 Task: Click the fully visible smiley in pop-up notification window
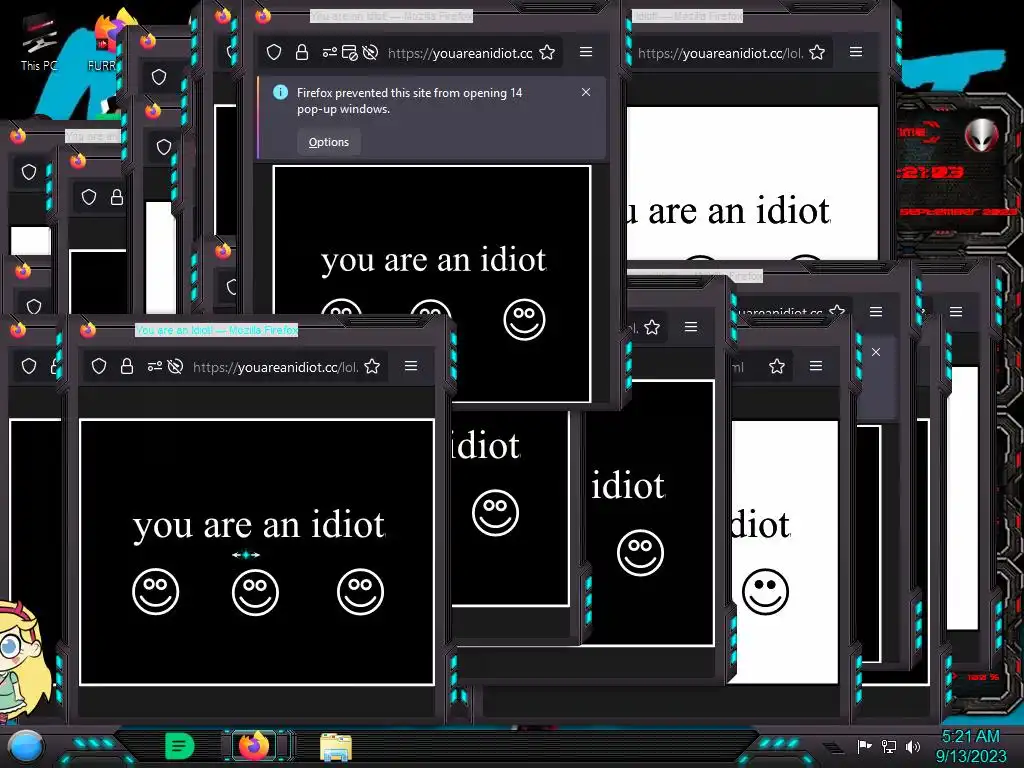[x=524, y=319]
